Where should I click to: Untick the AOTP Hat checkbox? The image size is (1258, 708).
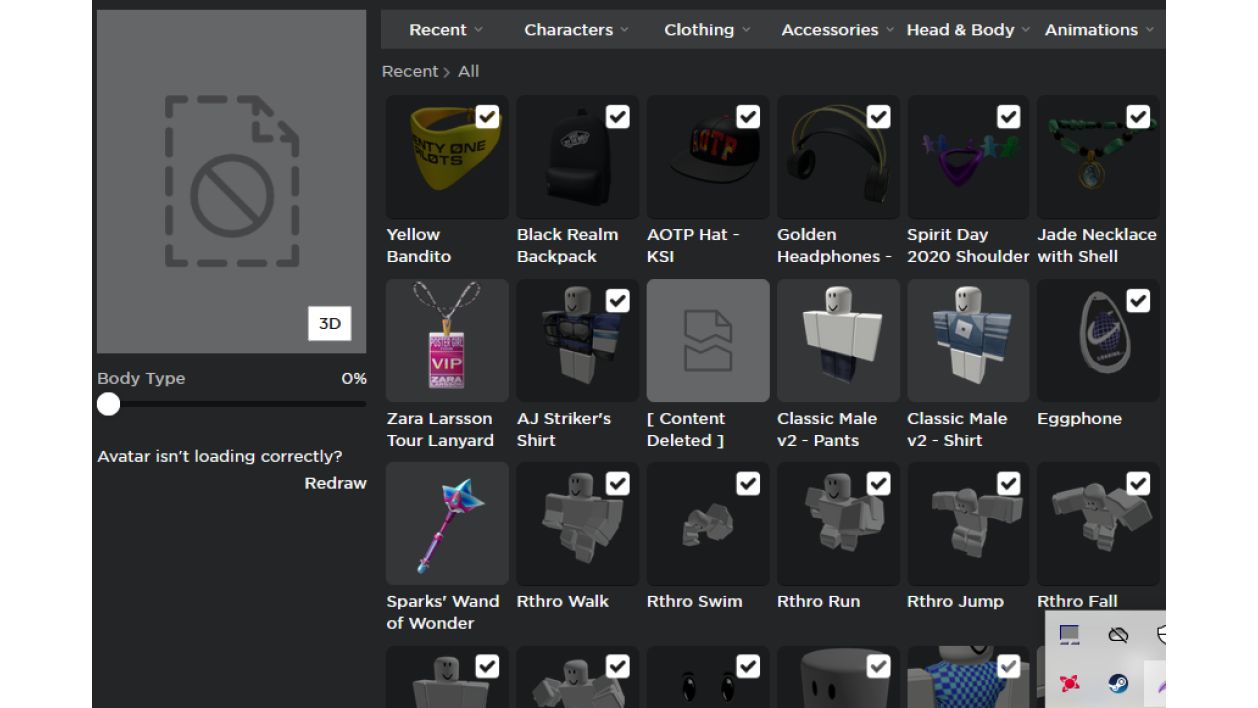(x=748, y=117)
